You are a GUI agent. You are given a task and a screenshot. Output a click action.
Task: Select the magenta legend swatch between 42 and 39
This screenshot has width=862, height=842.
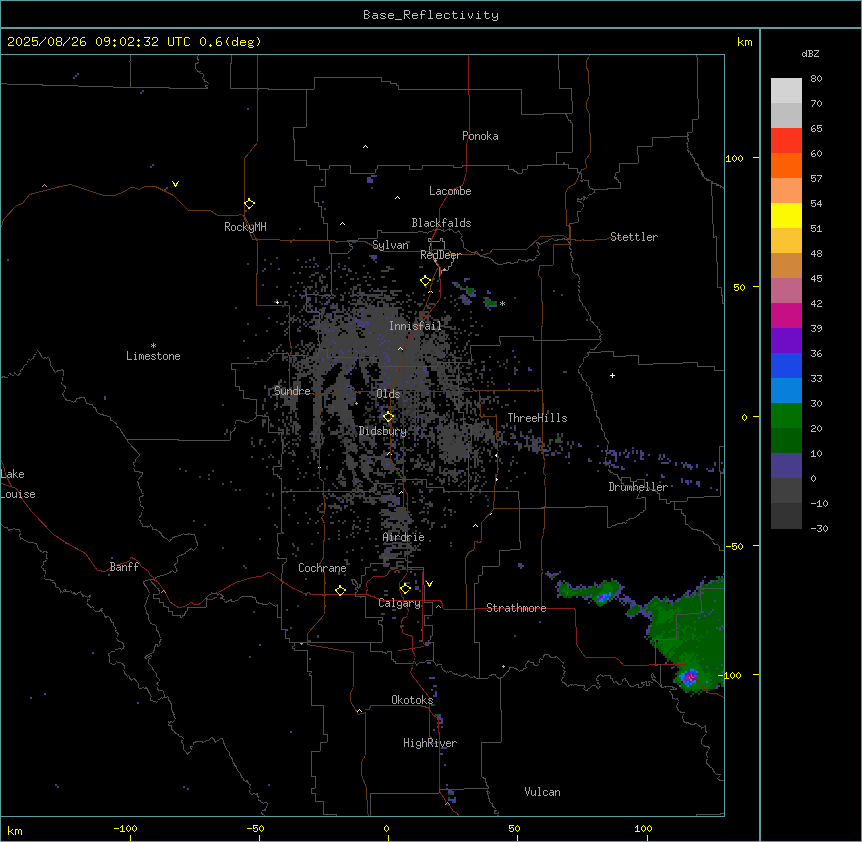coord(786,315)
